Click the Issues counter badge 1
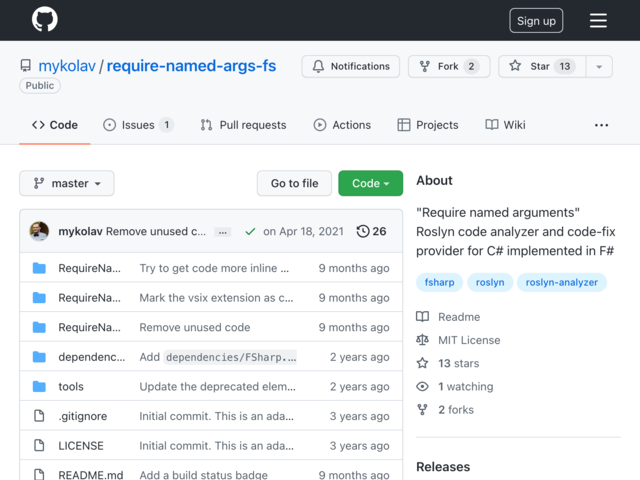The width and height of the screenshot is (640, 480). tap(167, 125)
